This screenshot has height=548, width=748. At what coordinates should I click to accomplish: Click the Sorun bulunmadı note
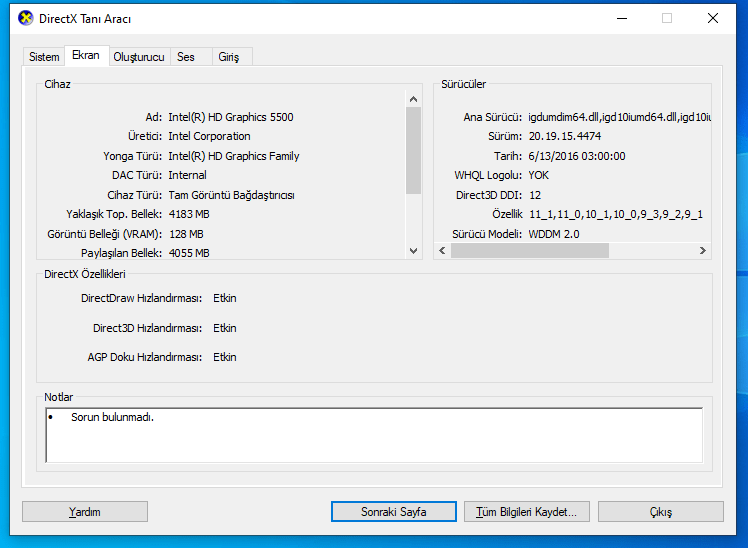113,417
